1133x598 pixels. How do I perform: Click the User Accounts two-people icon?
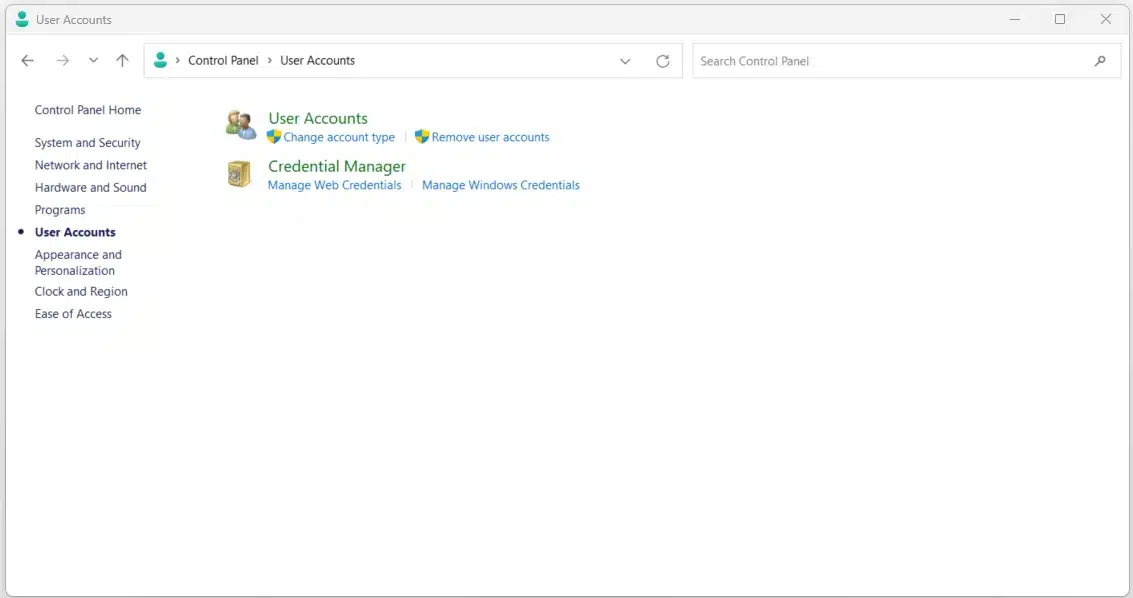[240, 123]
